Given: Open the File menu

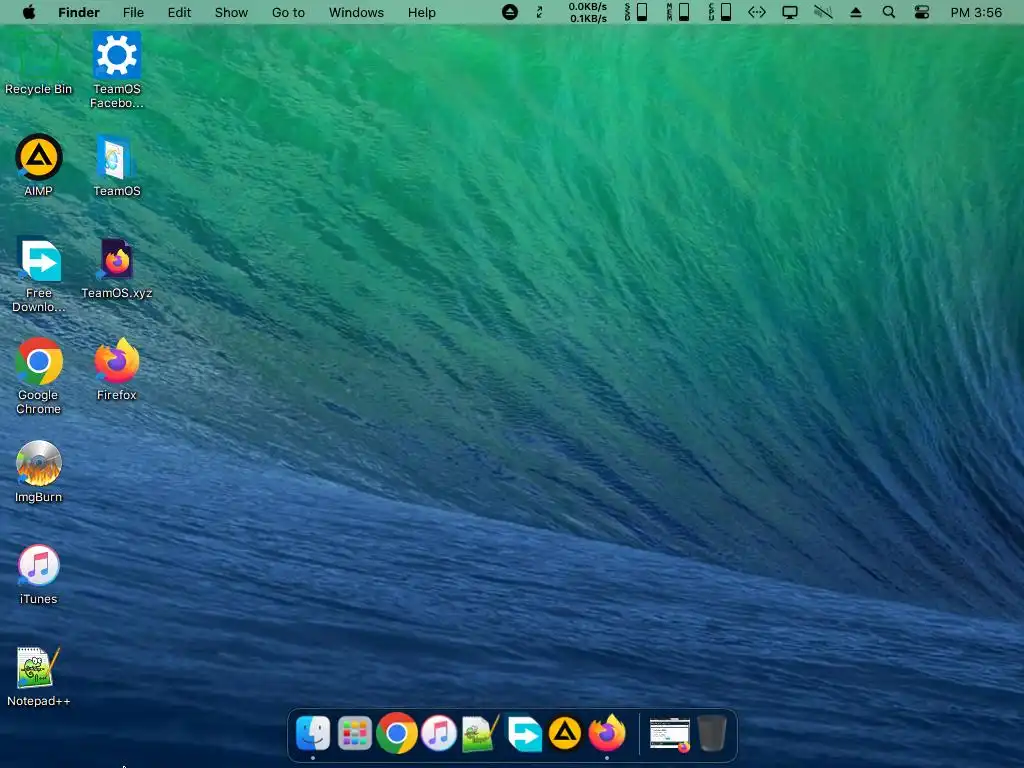Looking at the screenshot, I should pos(133,12).
